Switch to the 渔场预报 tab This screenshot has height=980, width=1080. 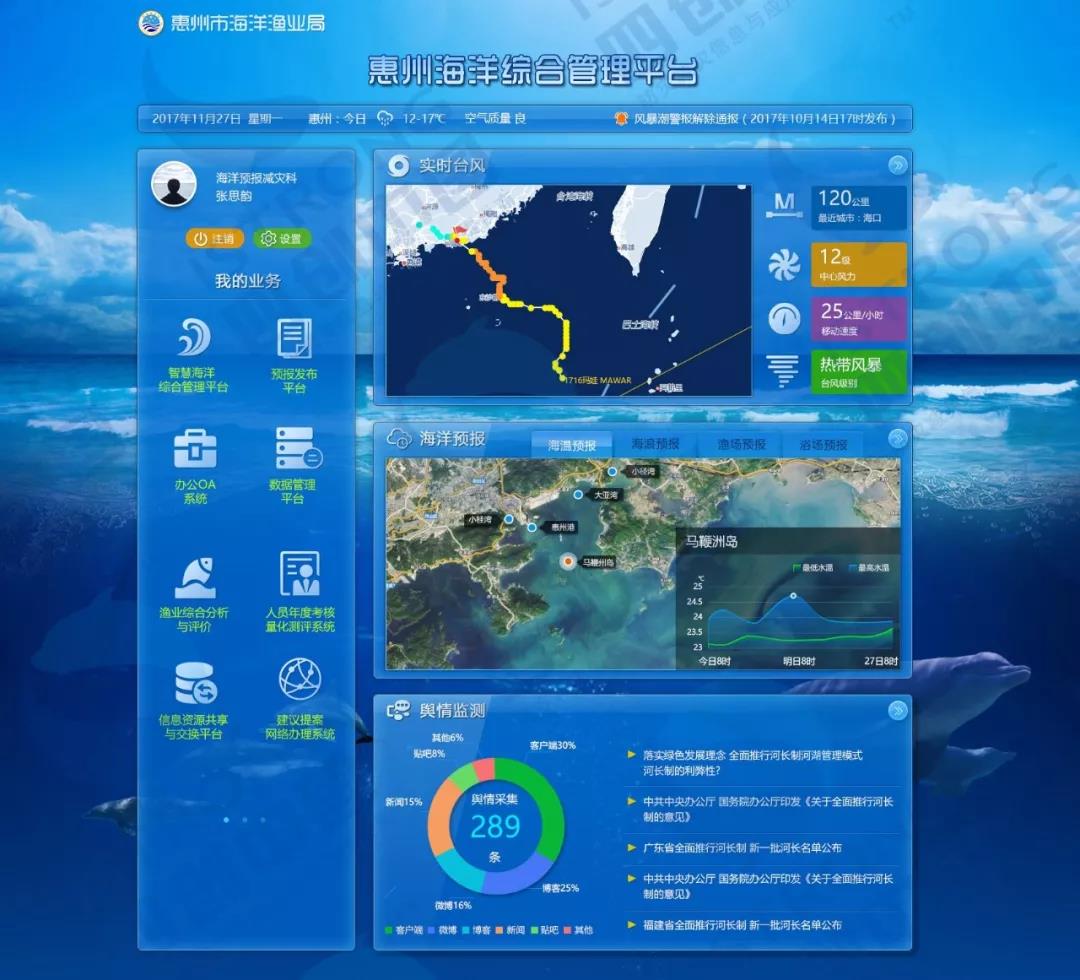(x=741, y=444)
